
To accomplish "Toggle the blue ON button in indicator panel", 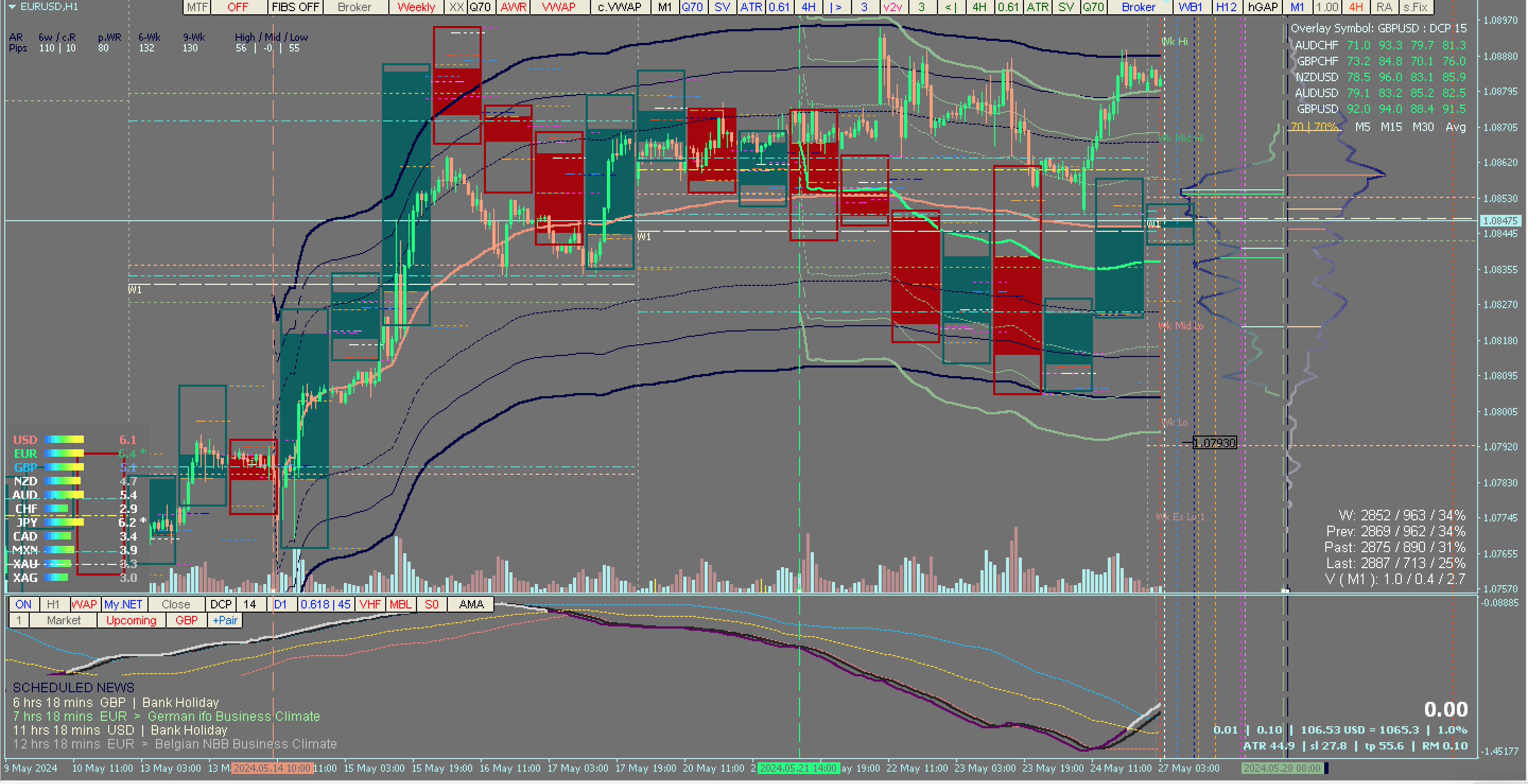I will tap(24, 604).
